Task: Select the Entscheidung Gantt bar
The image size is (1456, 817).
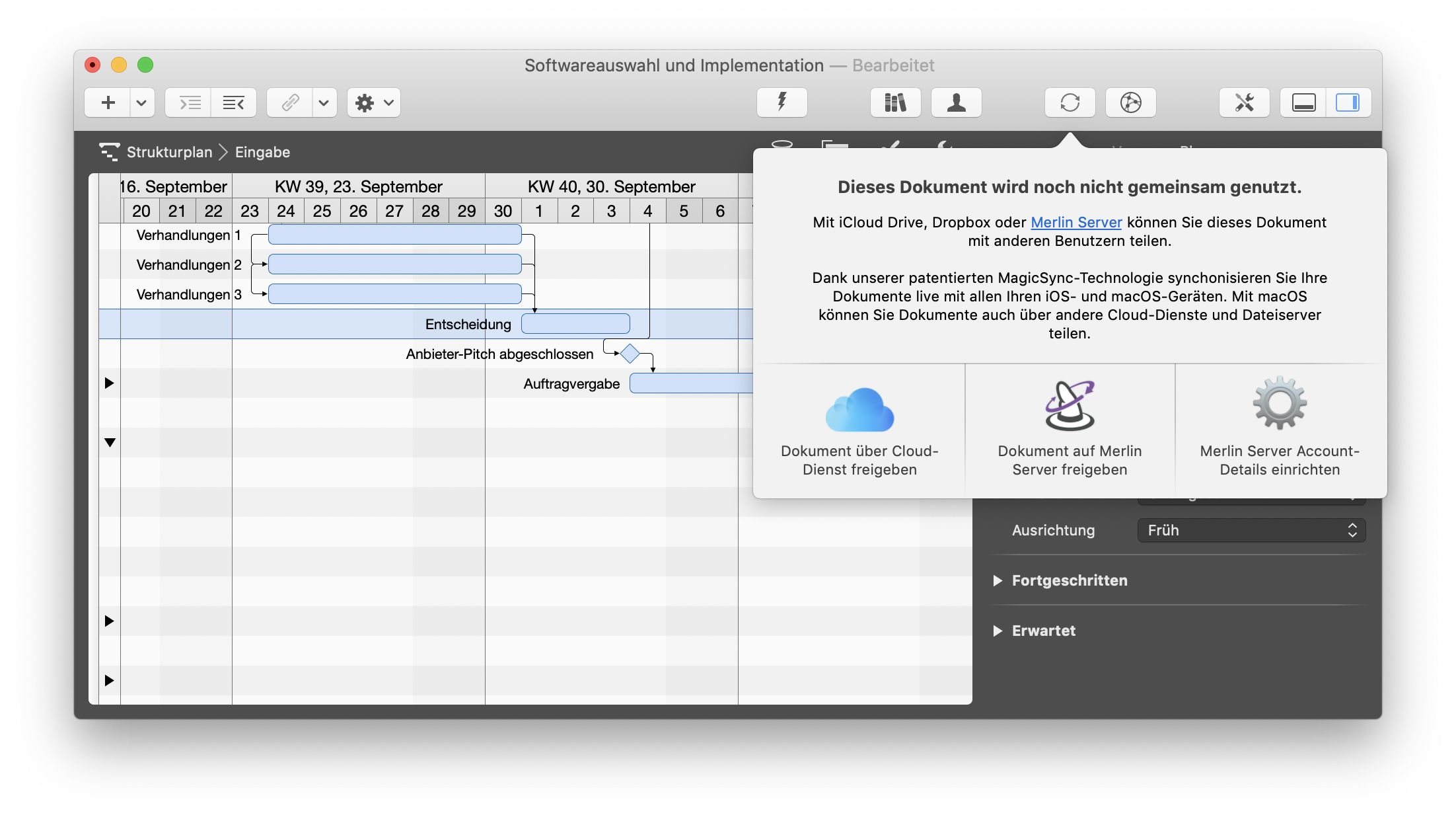Action: (575, 324)
